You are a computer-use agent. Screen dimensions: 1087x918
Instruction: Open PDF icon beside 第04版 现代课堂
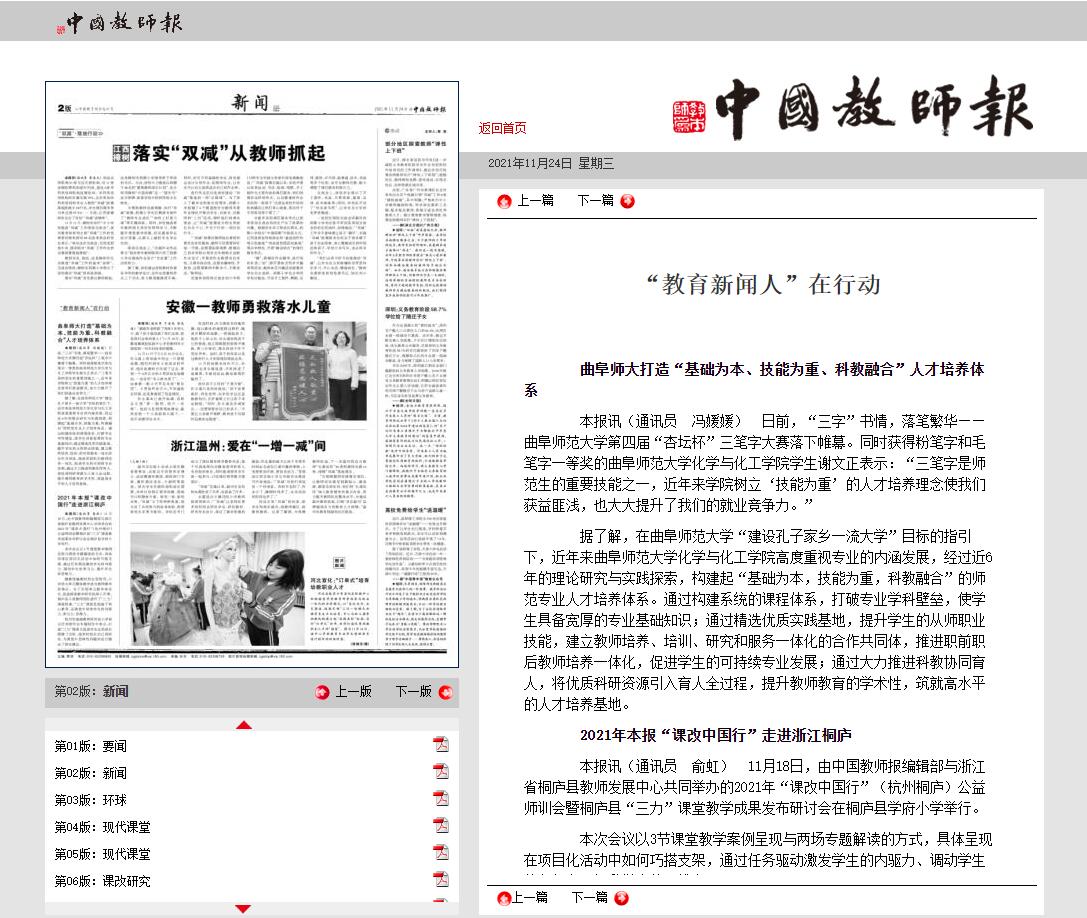(440, 826)
